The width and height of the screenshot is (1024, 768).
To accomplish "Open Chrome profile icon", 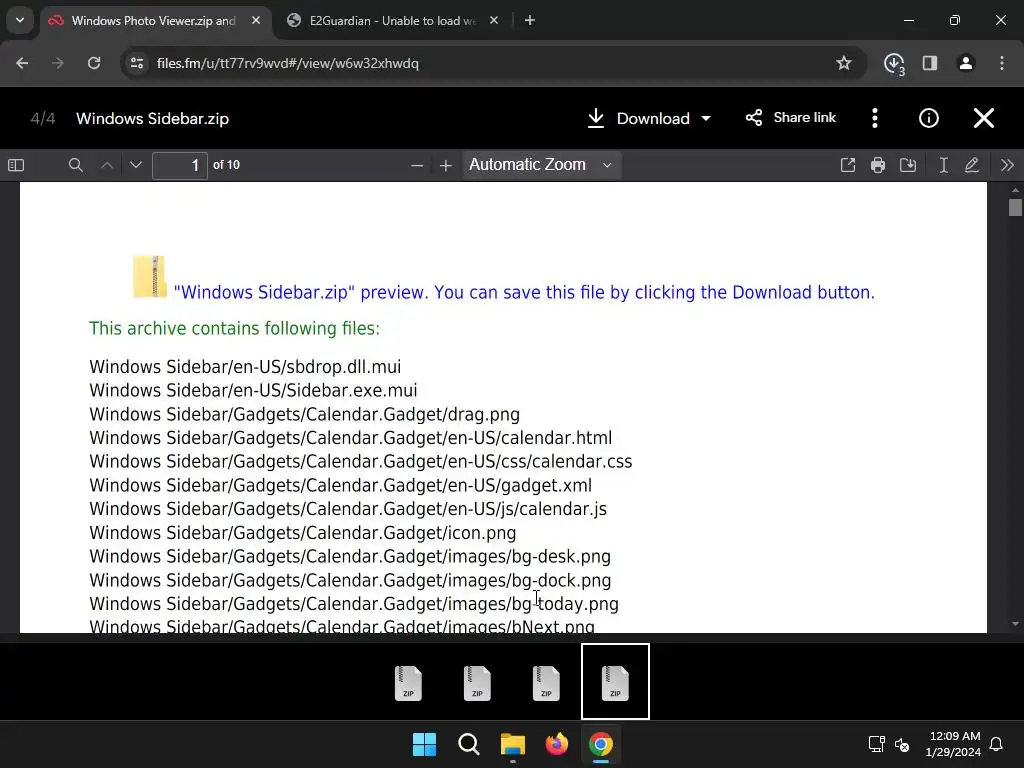I will coord(966,63).
